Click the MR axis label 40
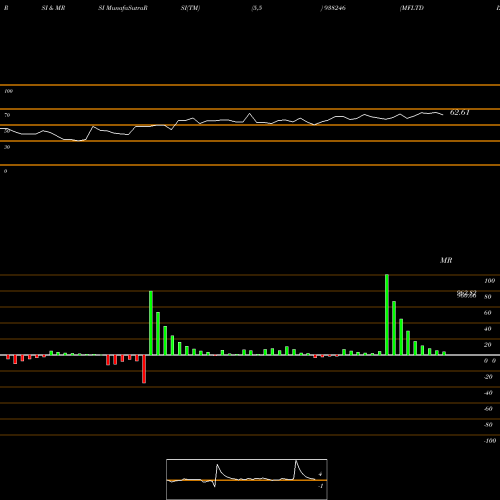The image size is (500, 500). pyautogui.click(x=487, y=329)
